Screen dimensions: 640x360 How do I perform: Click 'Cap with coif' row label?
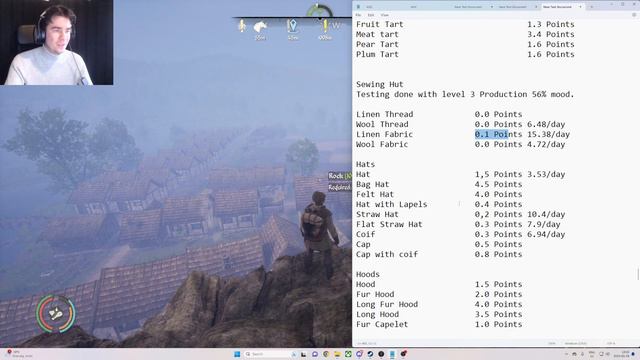click(x=387, y=254)
